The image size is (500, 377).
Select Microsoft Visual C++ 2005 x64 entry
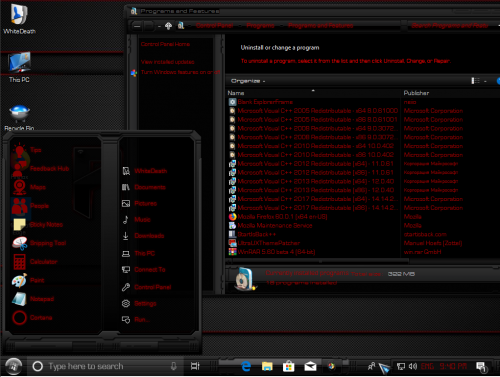click(x=313, y=111)
